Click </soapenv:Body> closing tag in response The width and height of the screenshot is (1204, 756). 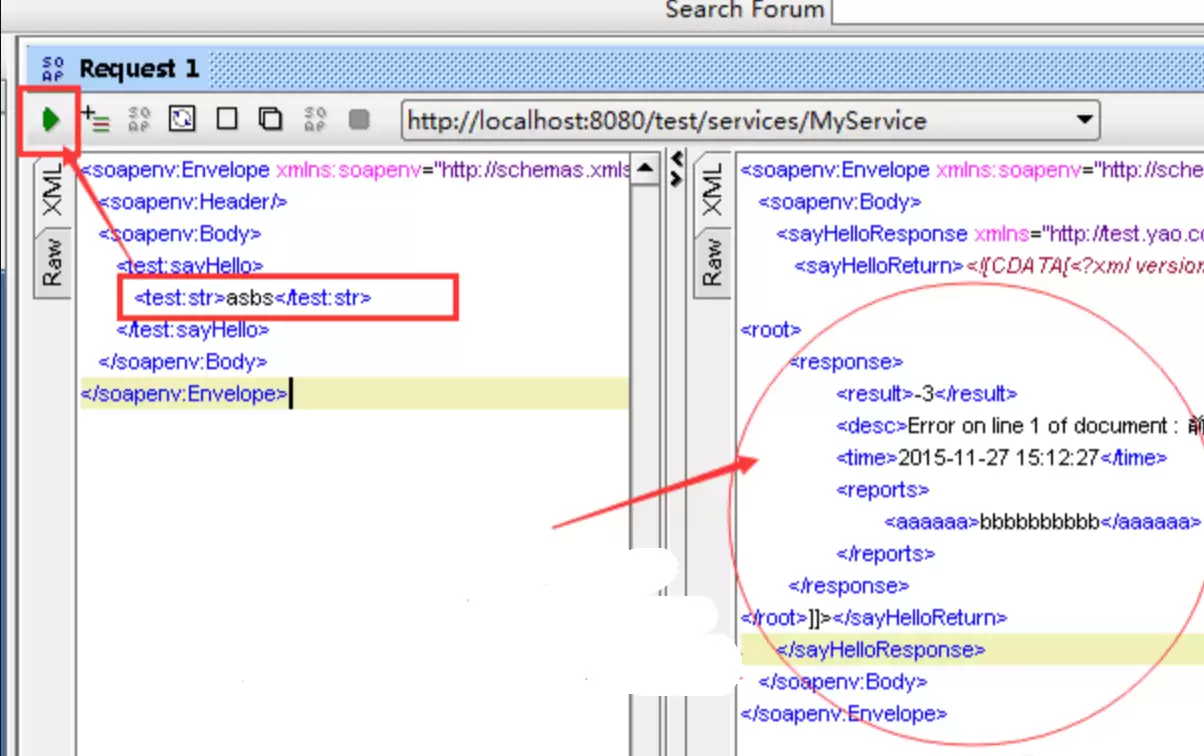[x=842, y=681]
